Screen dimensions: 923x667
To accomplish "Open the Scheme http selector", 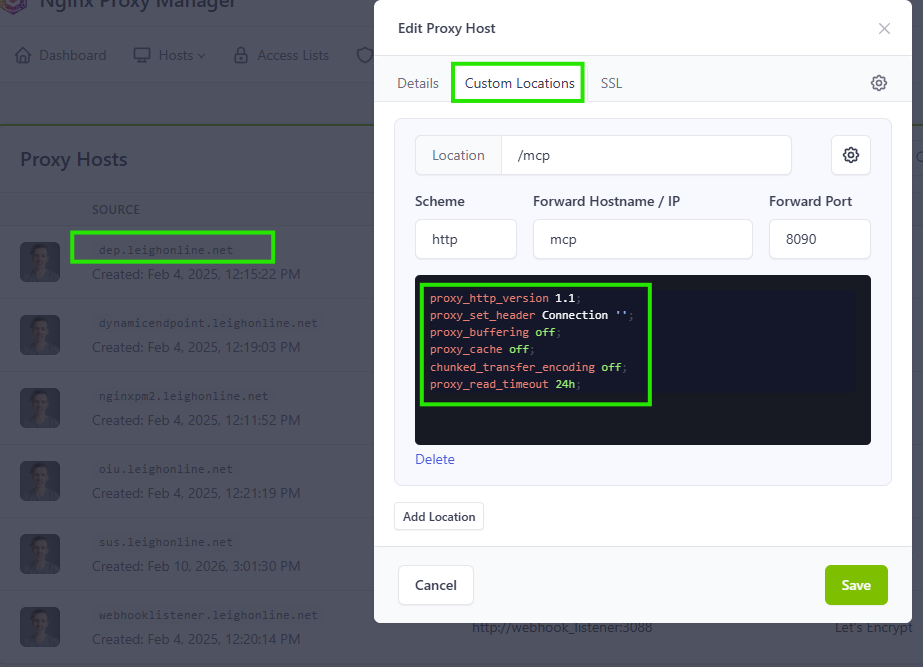I will pos(466,239).
